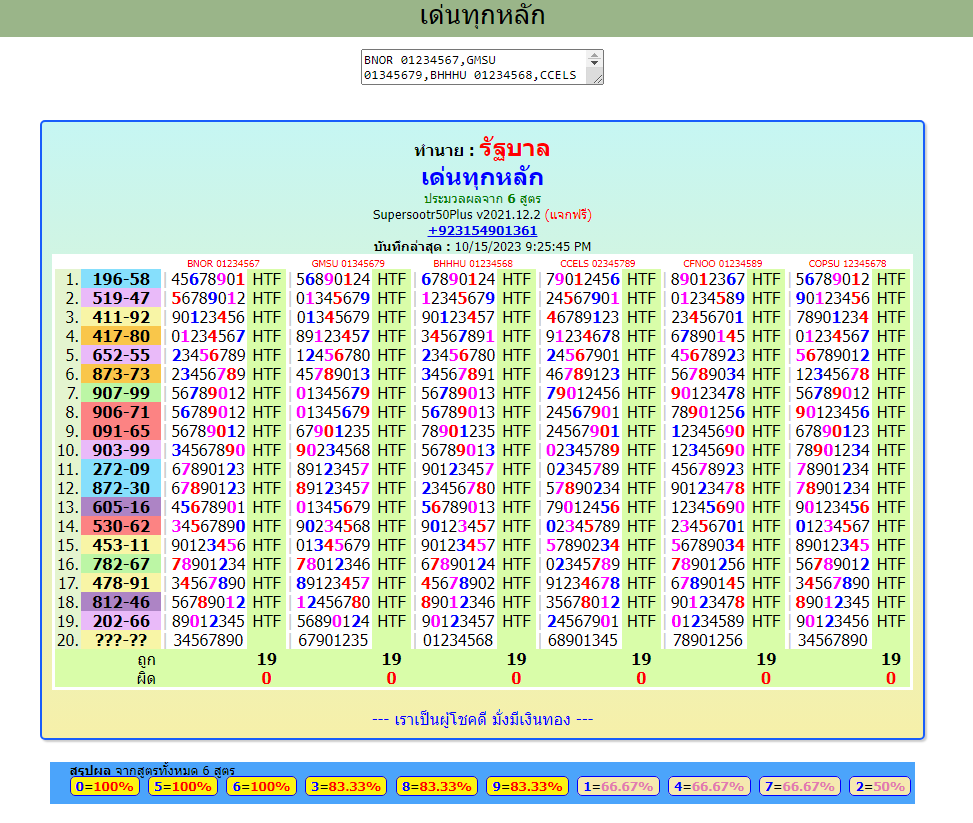The height and width of the screenshot is (823, 973).
Task: Click BHHHU prediction 01234568 in row 20
Action: 458,640
